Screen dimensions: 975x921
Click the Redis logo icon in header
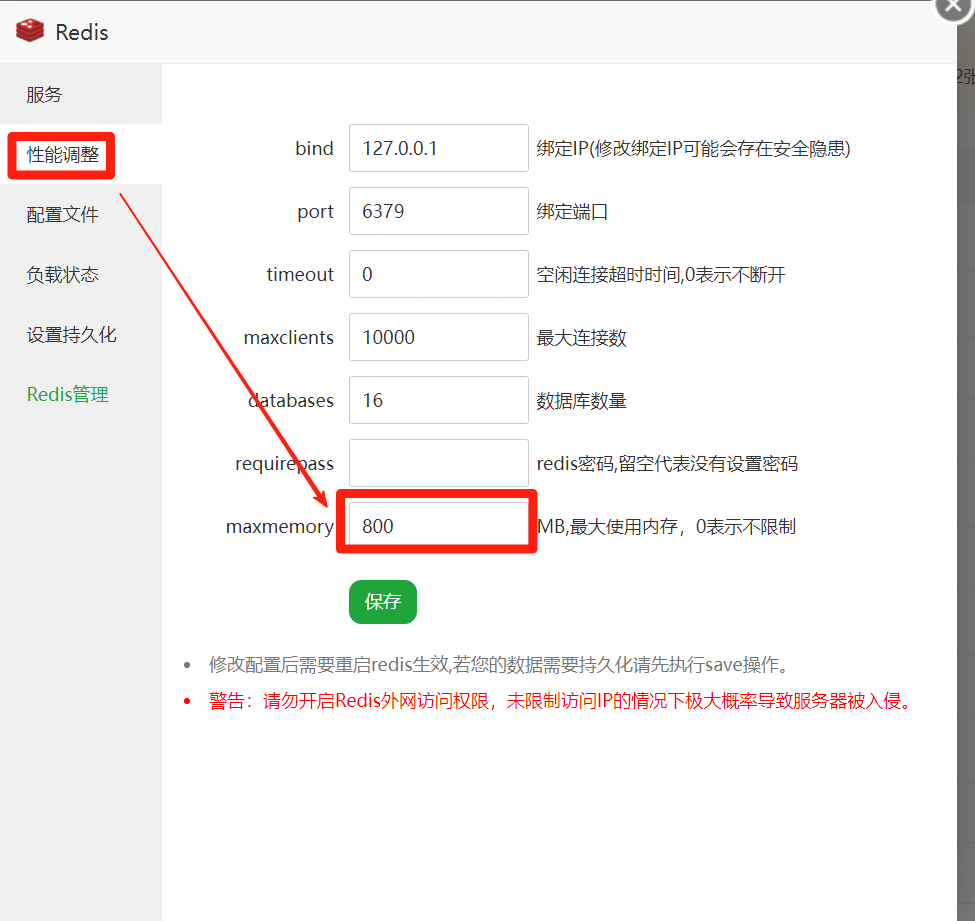(x=31, y=31)
